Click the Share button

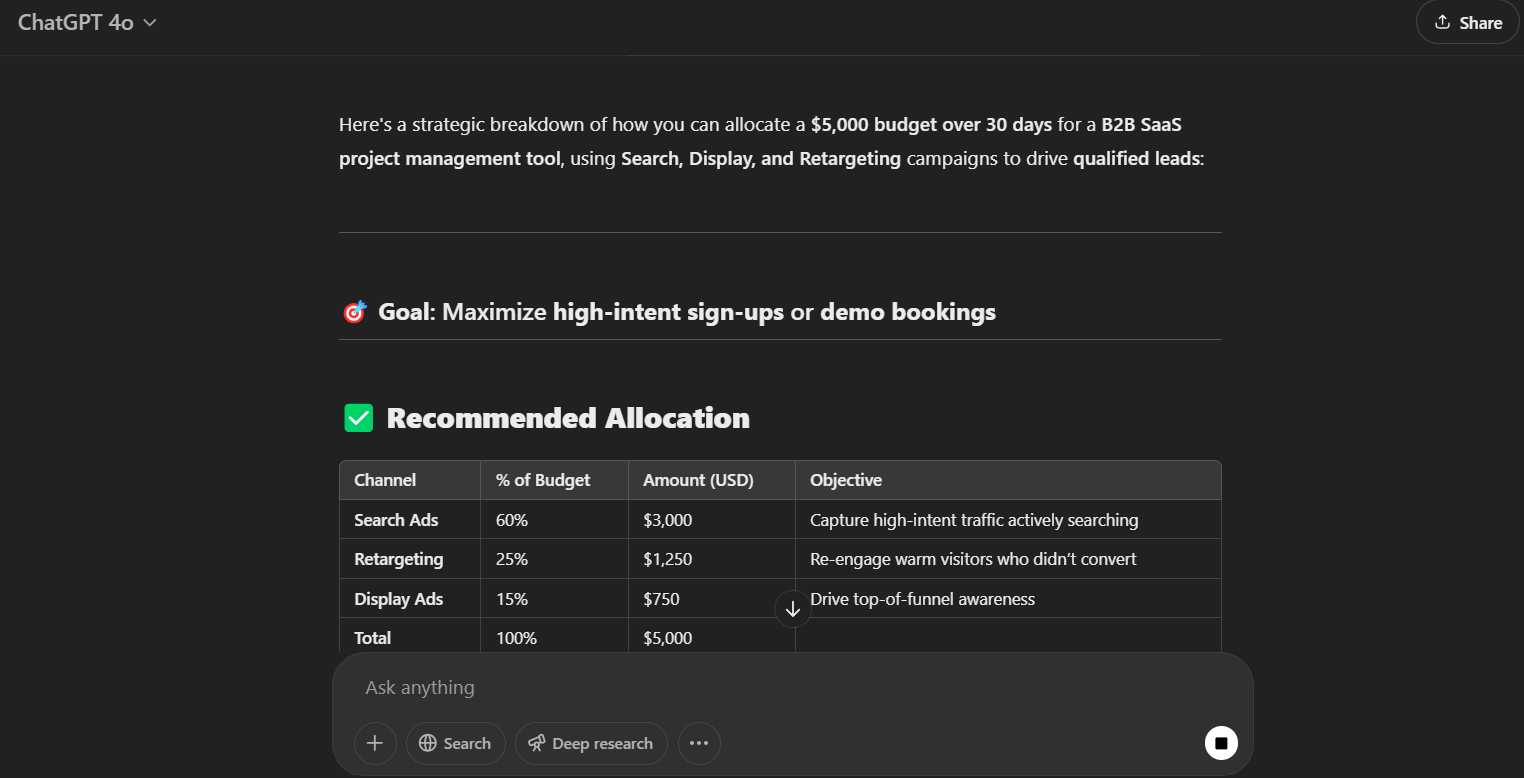(x=1469, y=22)
